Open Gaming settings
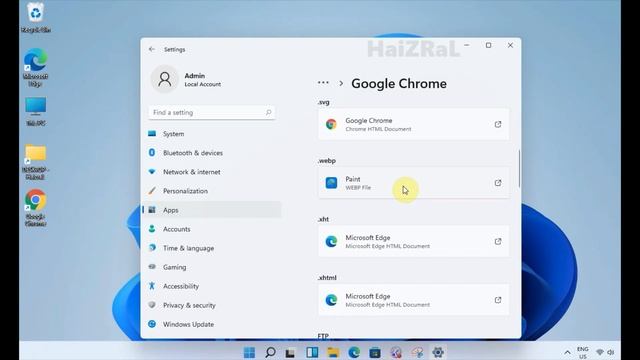The height and width of the screenshot is (360, 640). click(x=211, y=267)
